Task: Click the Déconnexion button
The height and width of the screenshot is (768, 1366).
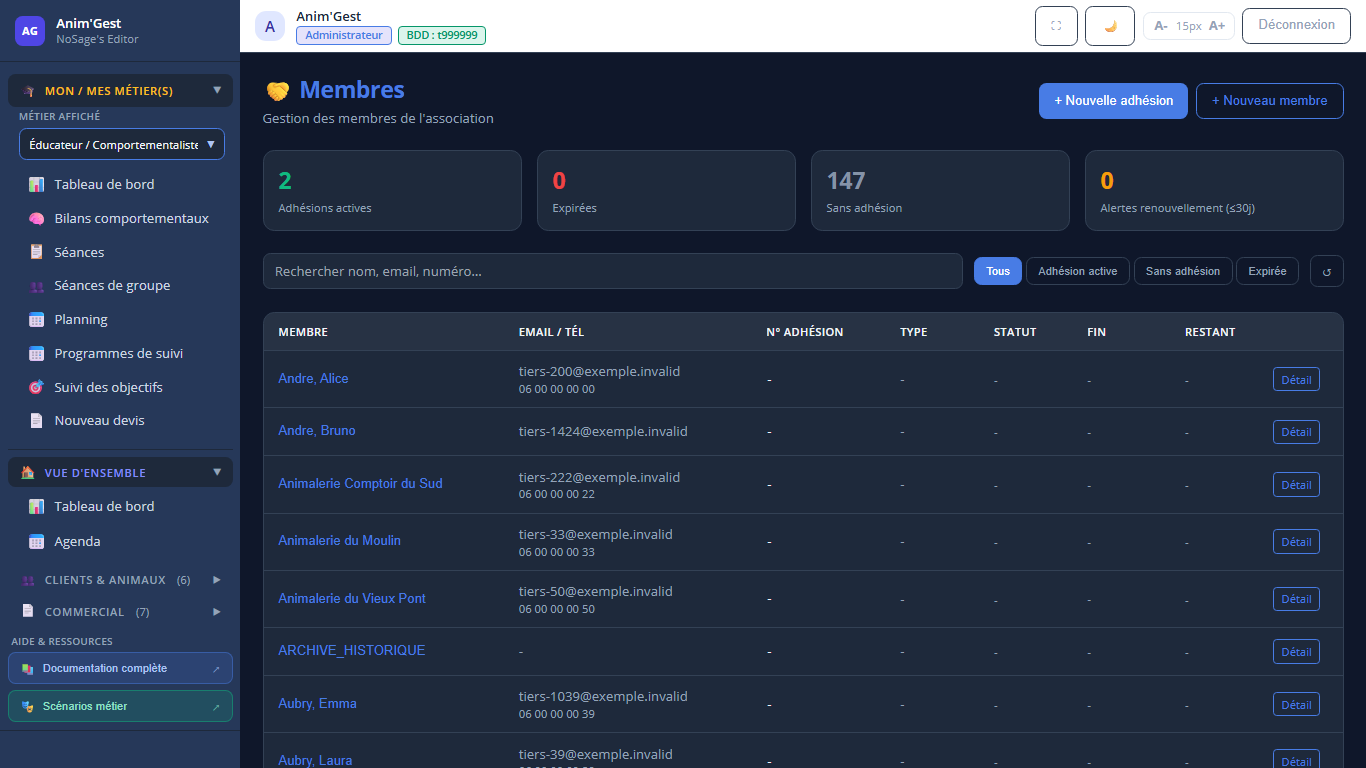Action: tap(1296, 25)
